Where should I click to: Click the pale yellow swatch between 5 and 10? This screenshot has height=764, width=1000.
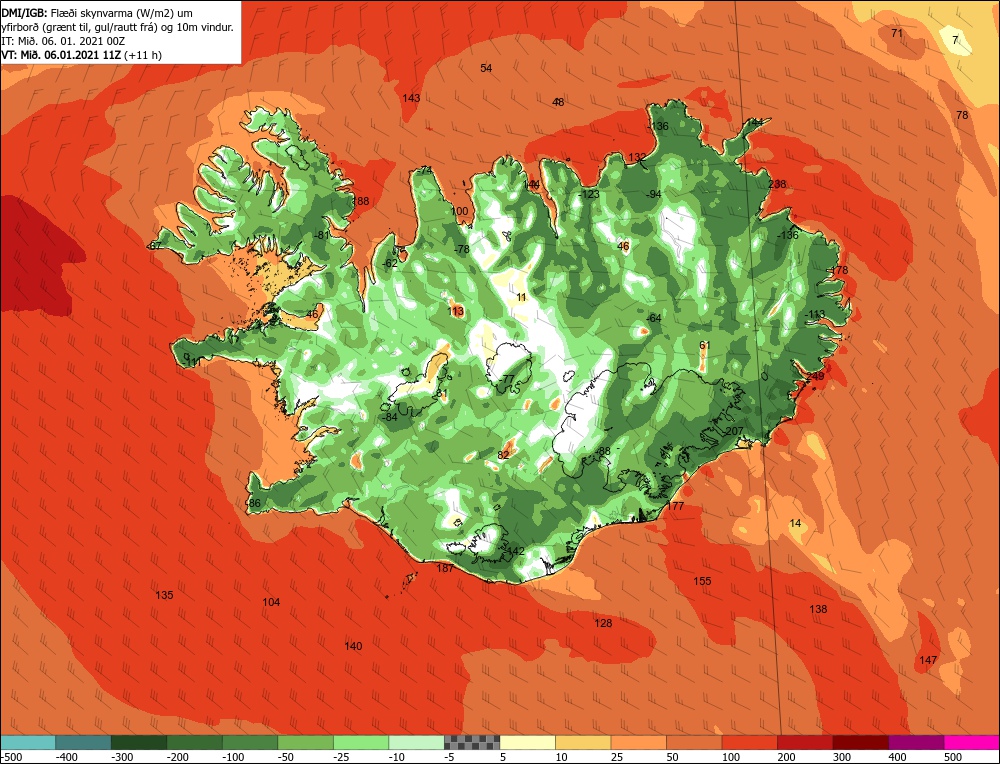527,742
